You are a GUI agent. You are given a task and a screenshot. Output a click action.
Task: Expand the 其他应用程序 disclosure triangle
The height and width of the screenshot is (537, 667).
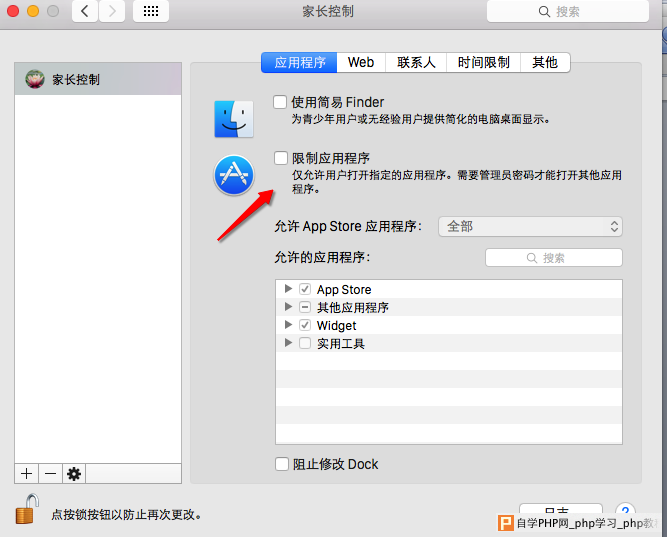[x=288, y=307]
